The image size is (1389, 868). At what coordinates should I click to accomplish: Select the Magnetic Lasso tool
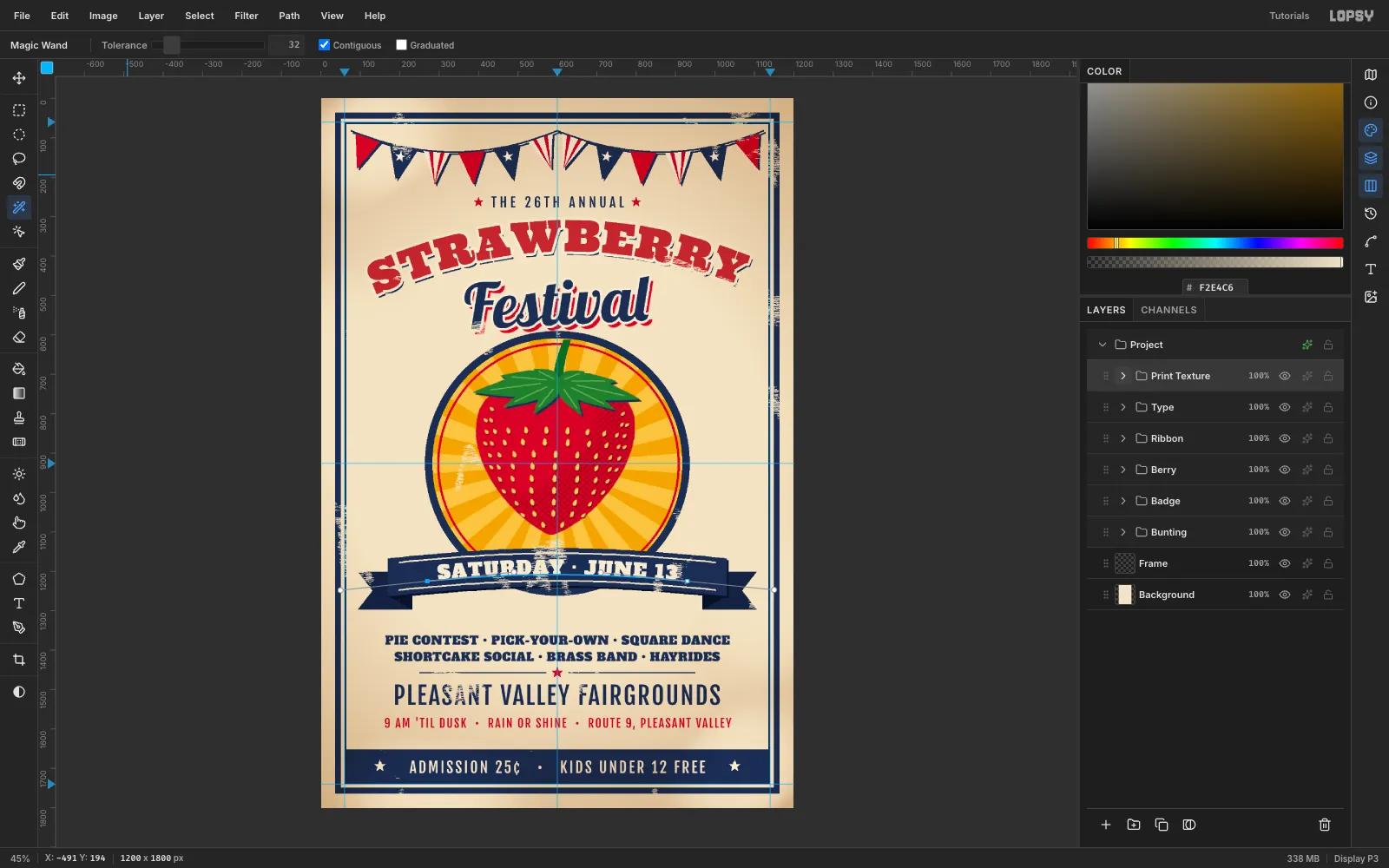19,183
